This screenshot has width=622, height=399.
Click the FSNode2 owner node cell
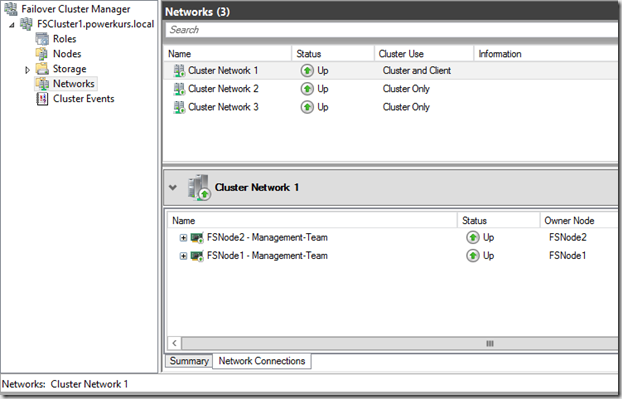coord(568,238)
